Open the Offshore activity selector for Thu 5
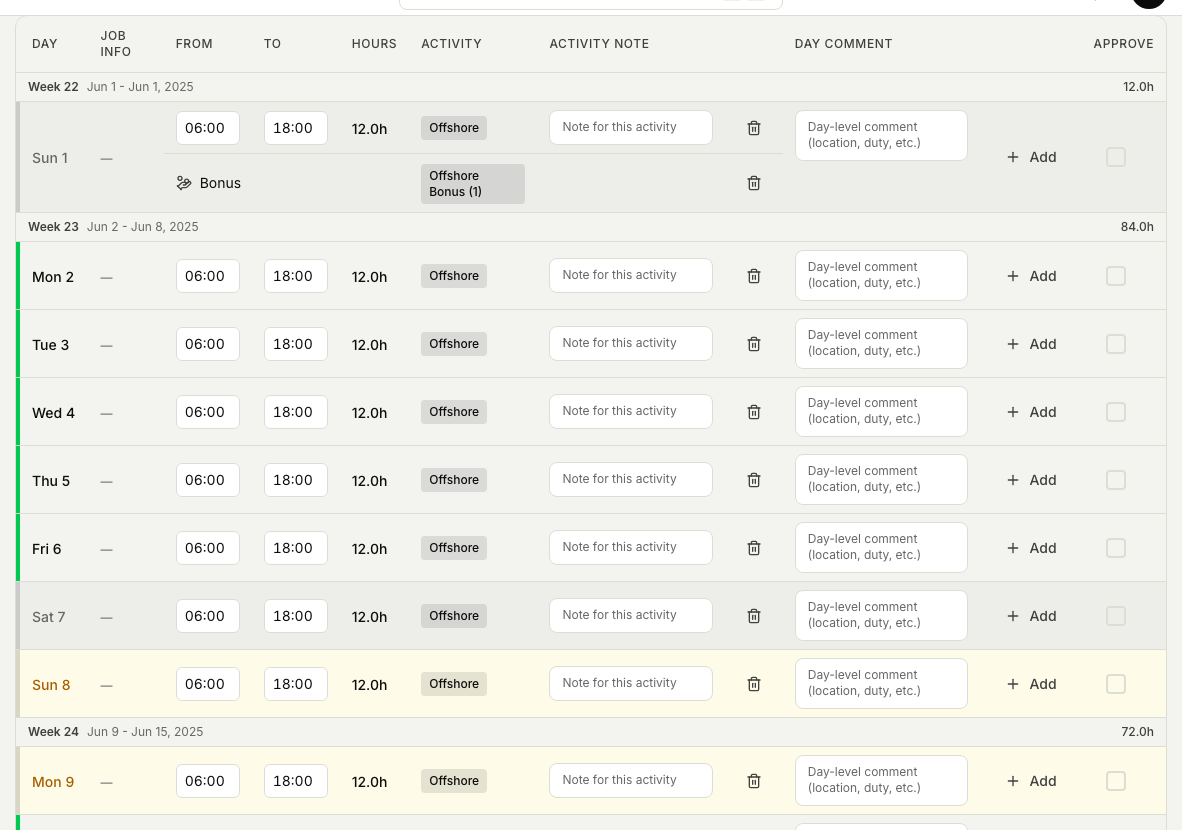The image size is (1182, 830). (x=454, y=480)
